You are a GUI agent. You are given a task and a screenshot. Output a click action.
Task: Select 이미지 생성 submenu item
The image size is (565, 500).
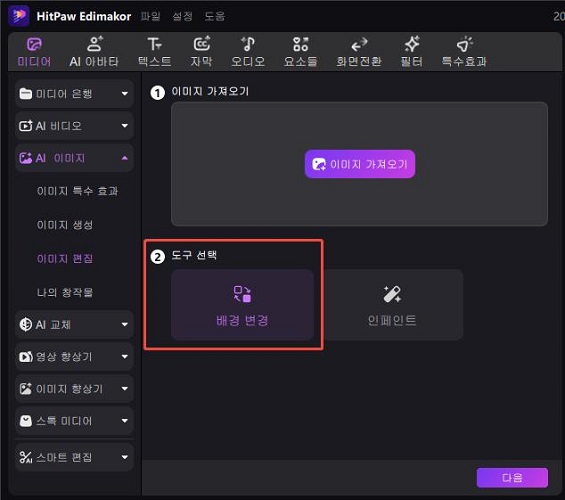65,225
